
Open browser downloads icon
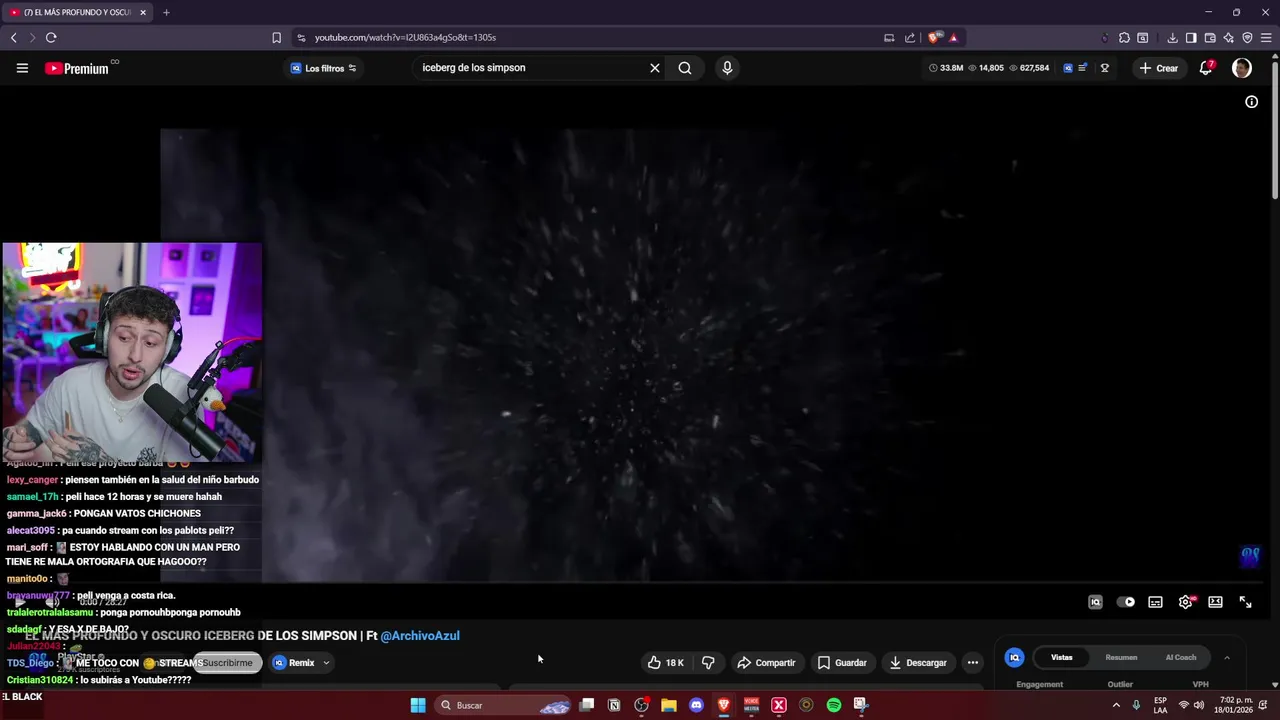point(1172,37)
